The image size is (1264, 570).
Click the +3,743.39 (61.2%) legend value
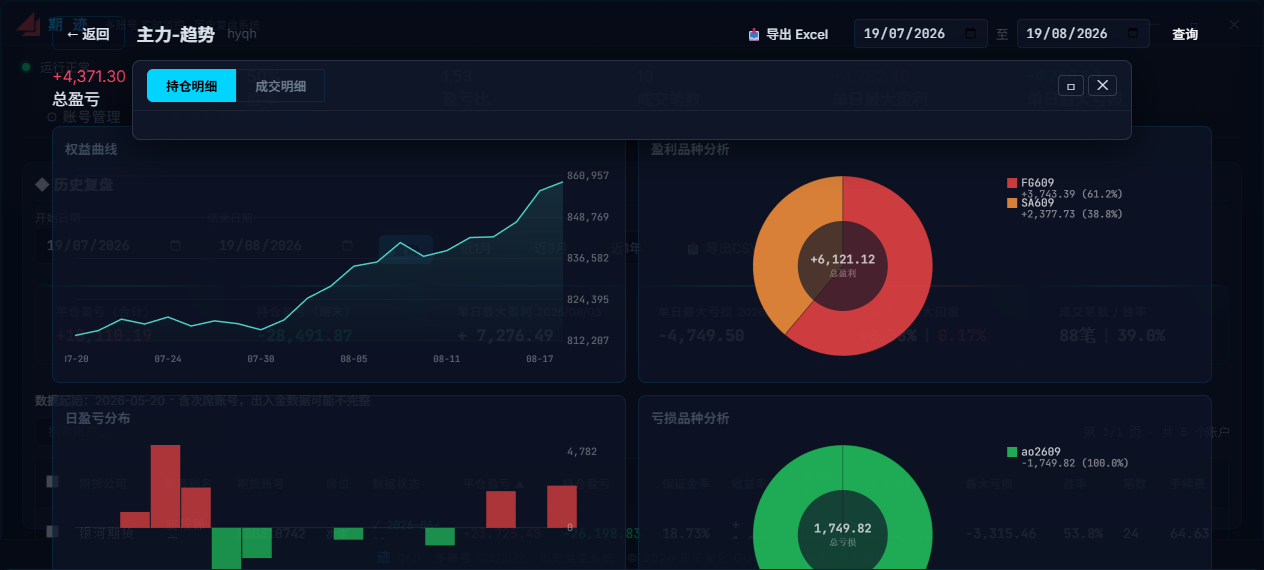(1071, 193)
